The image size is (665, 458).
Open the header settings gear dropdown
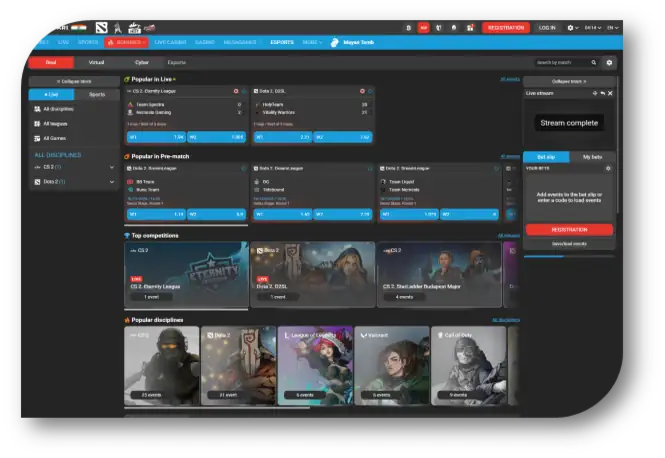(573, 28)
